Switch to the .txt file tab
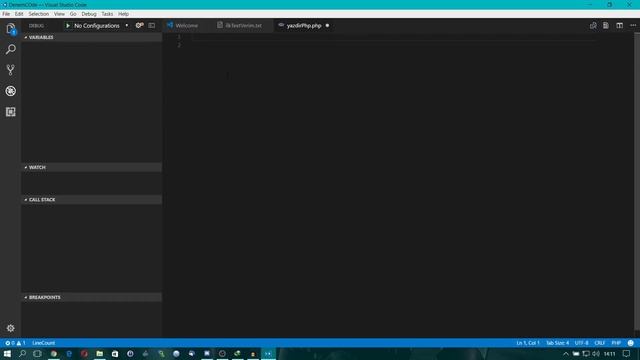This screenshot has height=360, width=640. point(243,25)
